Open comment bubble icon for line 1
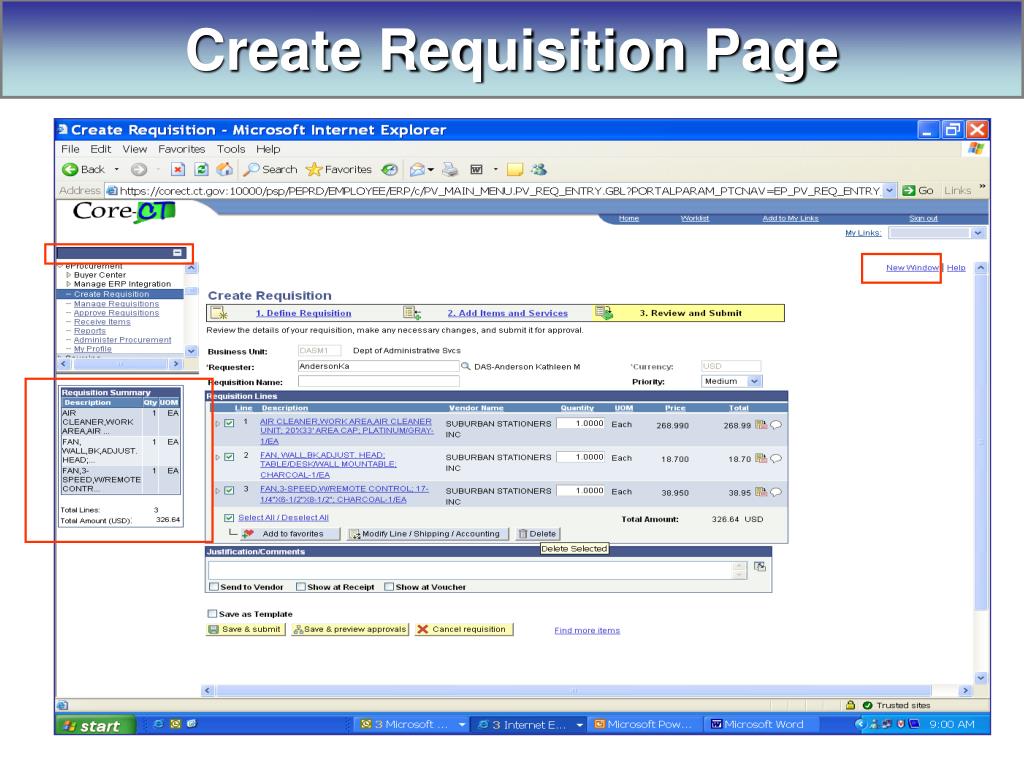The height and width of the screenshot is (768, 1024). pyautogui.click(x=776, y=425)
